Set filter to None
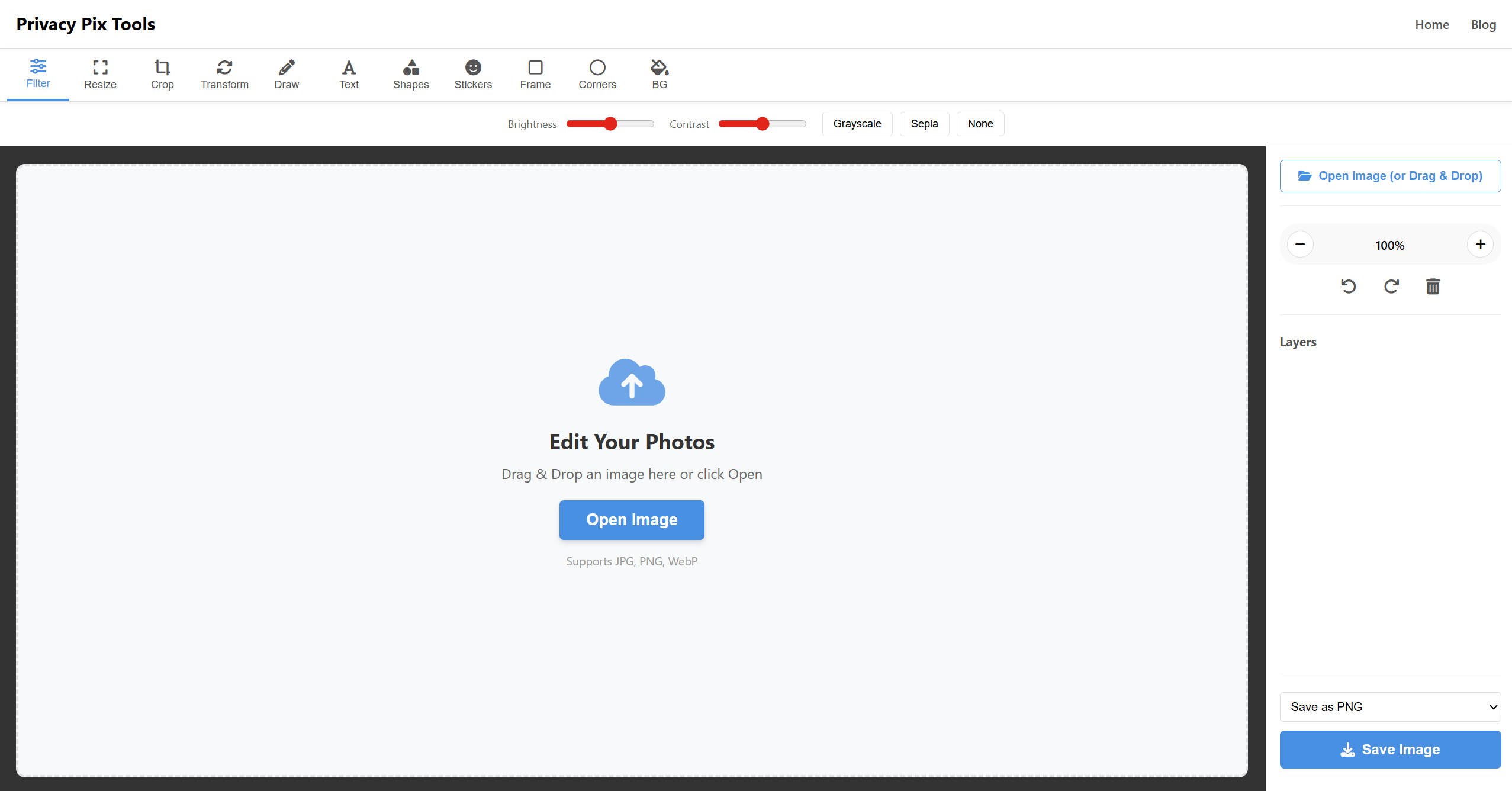This screenshot has height=791, width=1512. [980, 124]
